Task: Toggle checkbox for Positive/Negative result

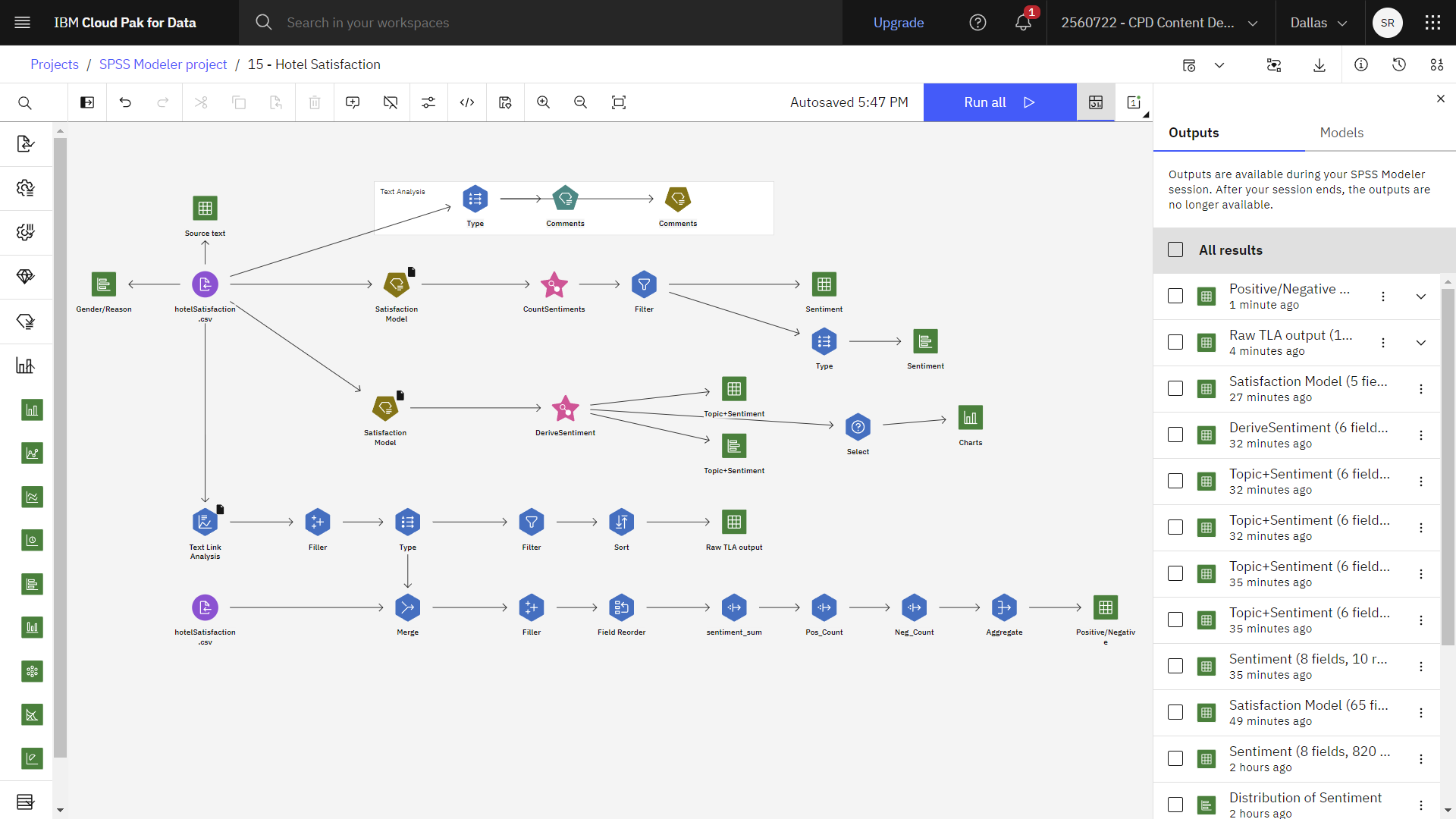Action: (1176, 295)
